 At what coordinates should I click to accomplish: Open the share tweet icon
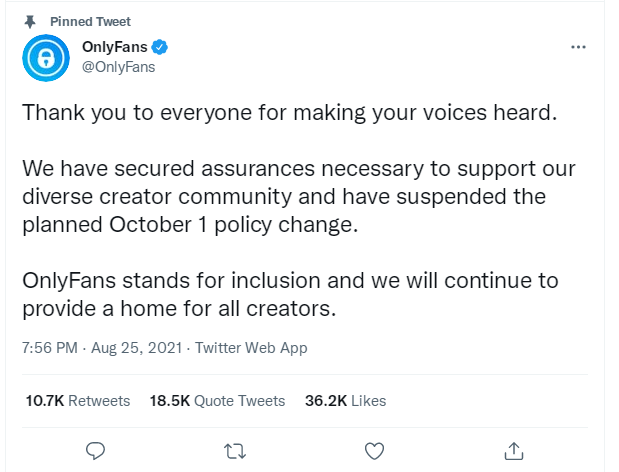514,449
